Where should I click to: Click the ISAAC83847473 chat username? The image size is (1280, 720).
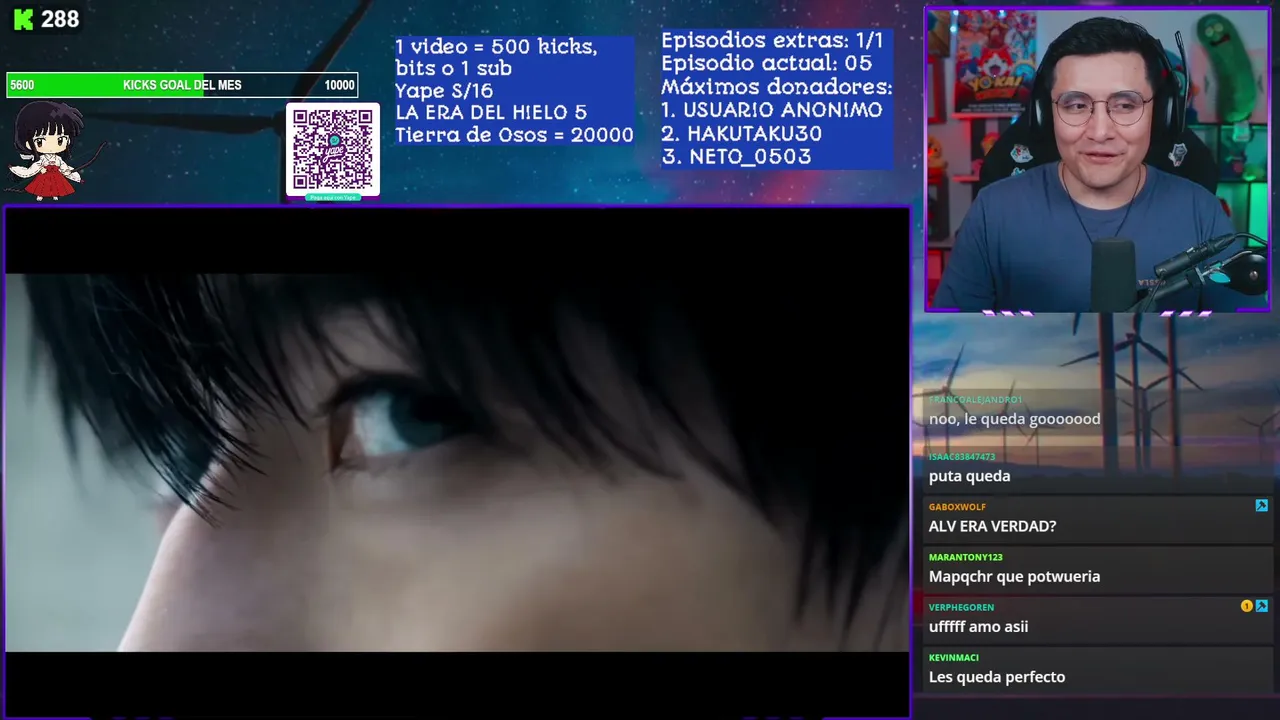[962, 457]
